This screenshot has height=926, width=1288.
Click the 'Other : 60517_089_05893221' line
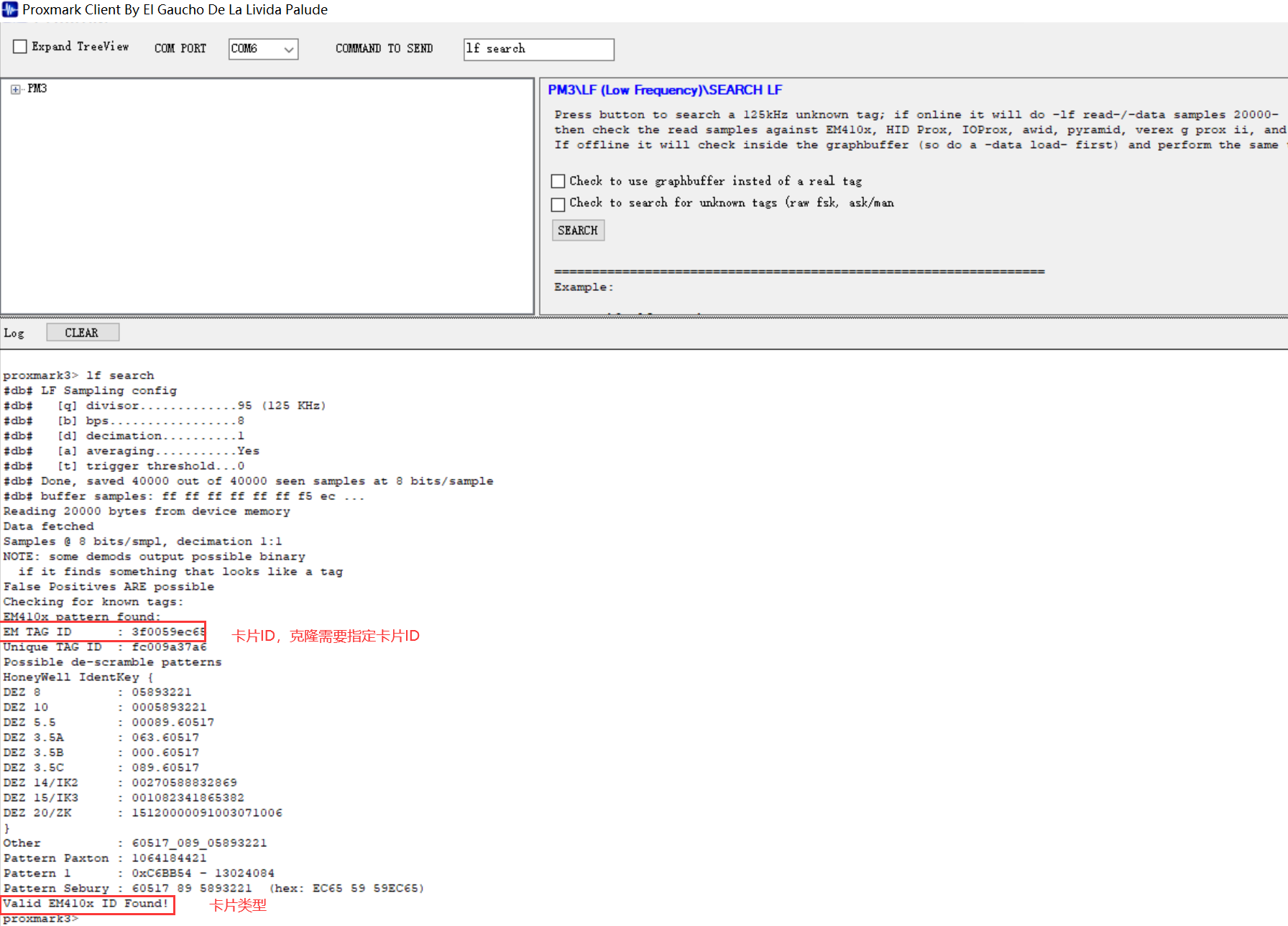click(135, 843)
